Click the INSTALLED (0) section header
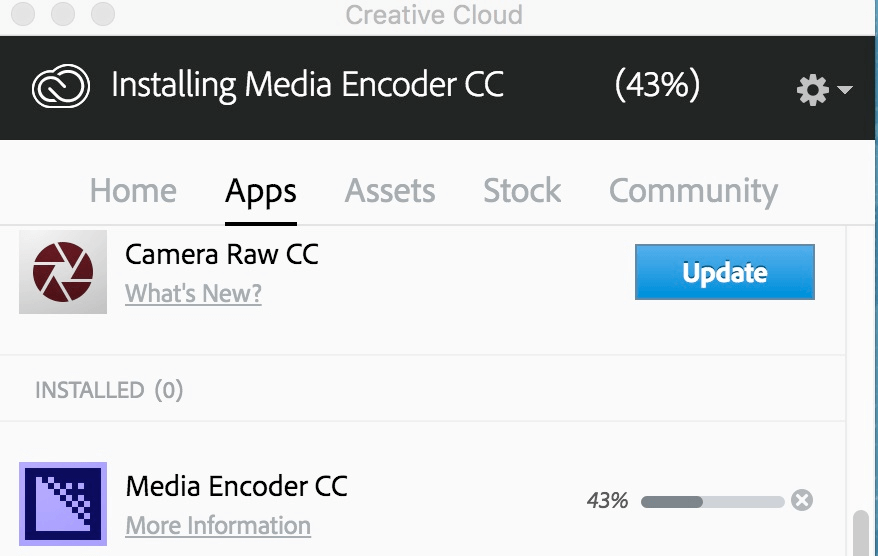The height and width of the screenshot is (556, 878). pyautogui.click(x=109, y=390)
